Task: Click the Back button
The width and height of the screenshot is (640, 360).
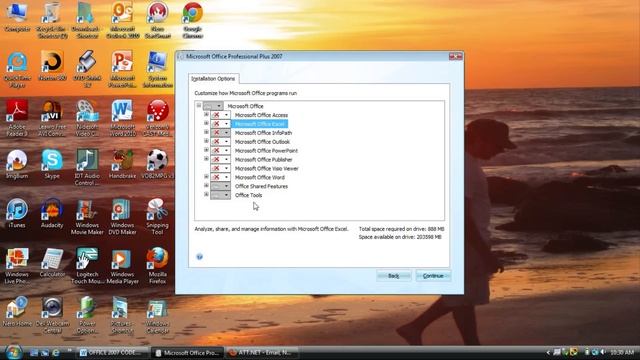Action: tap(393, 276)
